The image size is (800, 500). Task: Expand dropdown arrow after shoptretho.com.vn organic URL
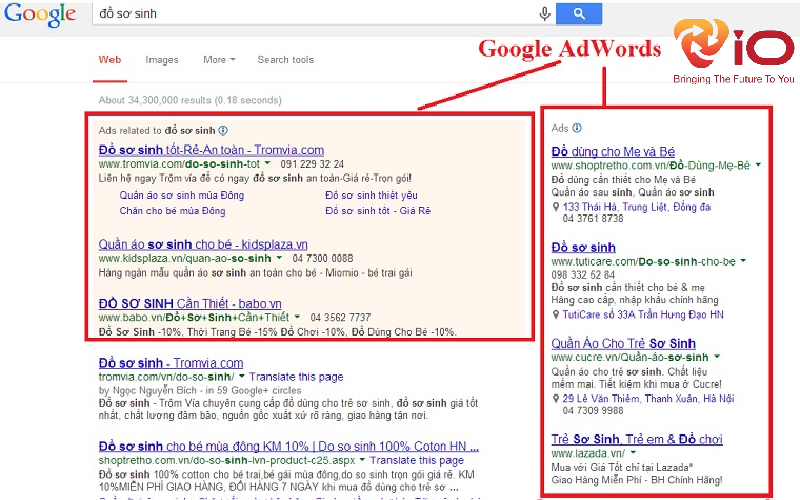tap(362, 460)
